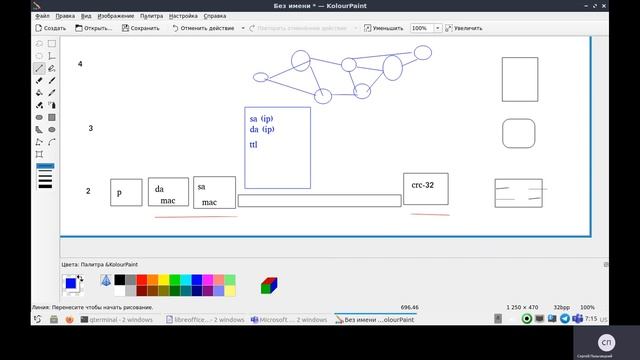Screen dimensions: 640x360
Task: Click the Увеличить zoom in button
Action: (x=464, y=28)
